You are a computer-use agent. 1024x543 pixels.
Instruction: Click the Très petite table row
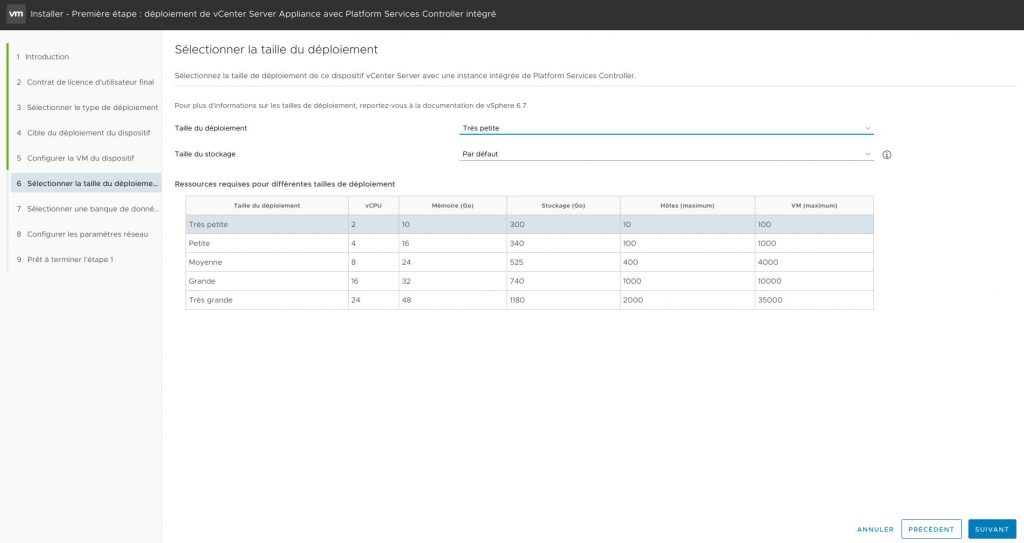(x=529, y=224)
